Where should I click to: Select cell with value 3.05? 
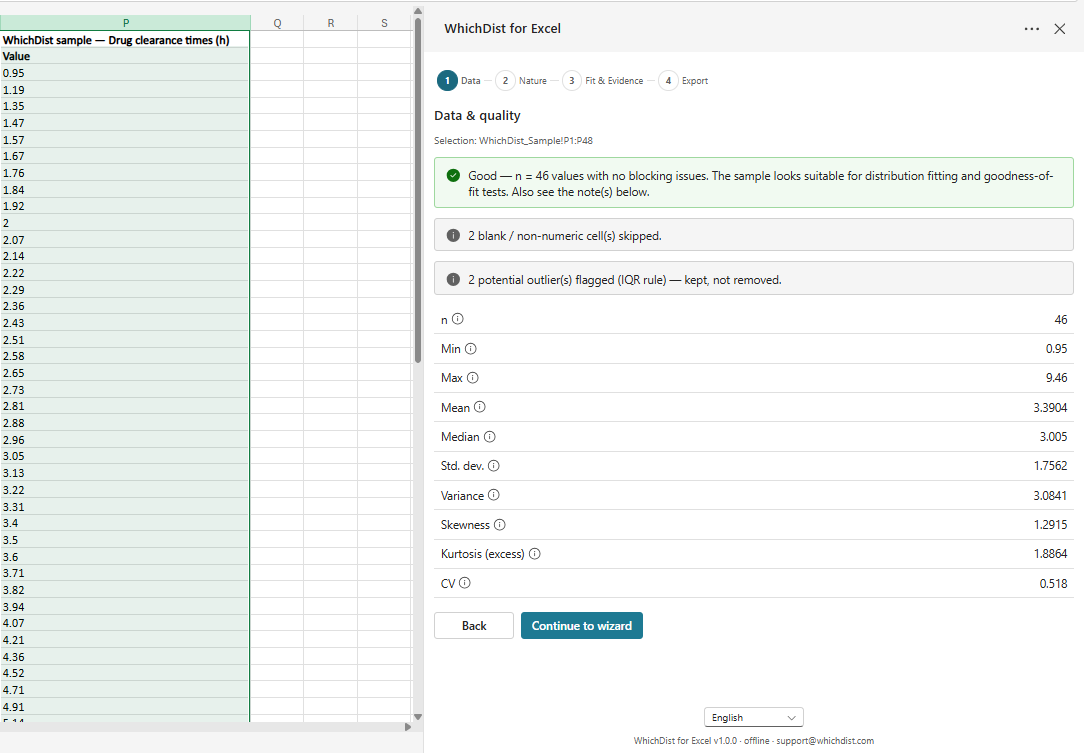point(125,456)
